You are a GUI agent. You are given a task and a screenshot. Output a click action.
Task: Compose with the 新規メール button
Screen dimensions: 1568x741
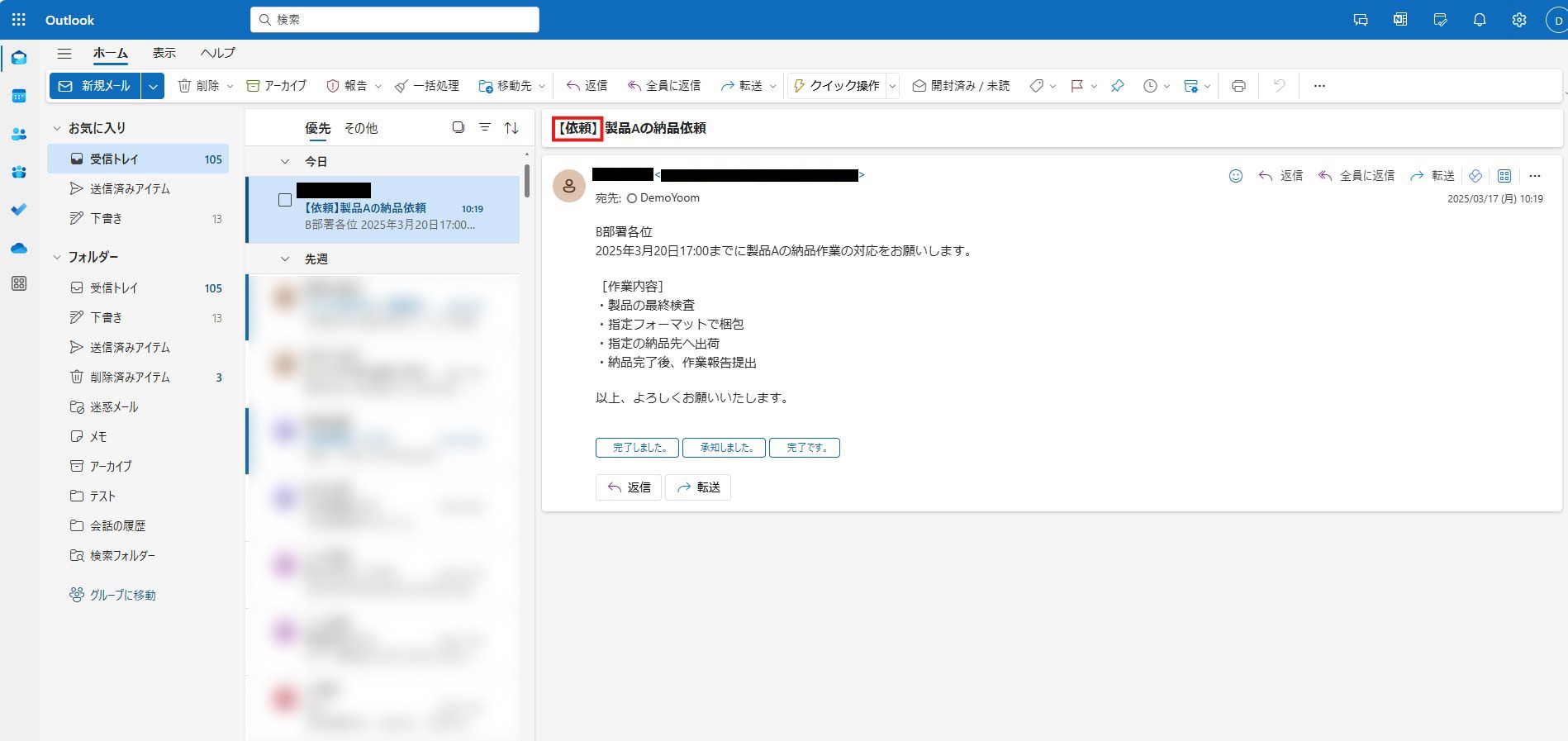click(x=95, y=86)
